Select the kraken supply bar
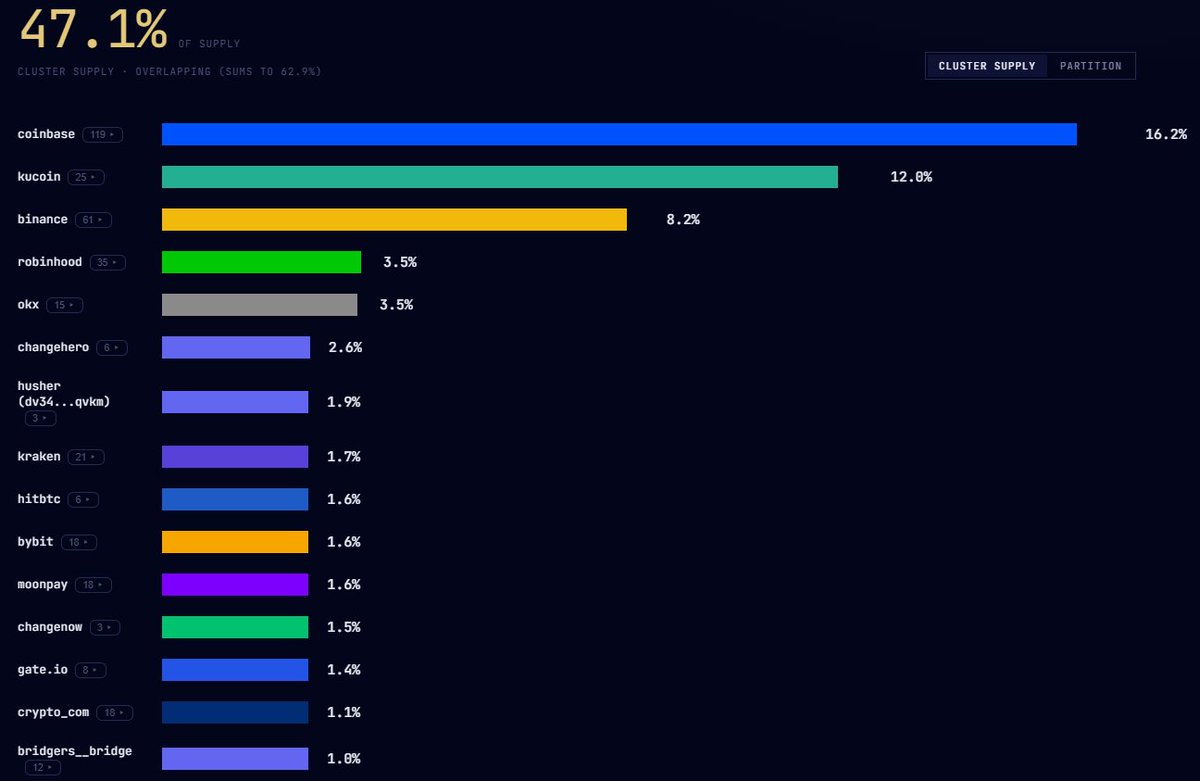This screenshot has height=781, width=1200. (235, 457)
